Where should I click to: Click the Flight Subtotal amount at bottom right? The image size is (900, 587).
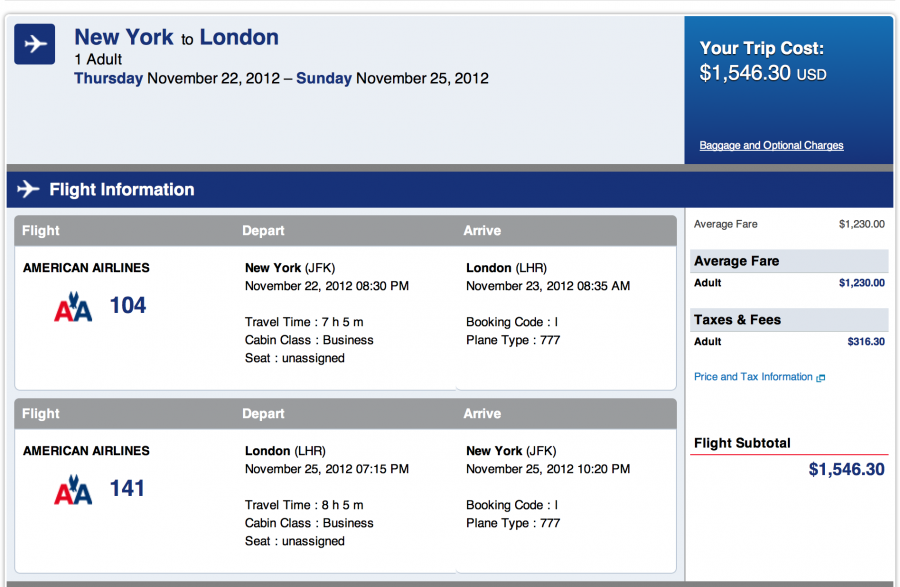[x=846, y=469]
